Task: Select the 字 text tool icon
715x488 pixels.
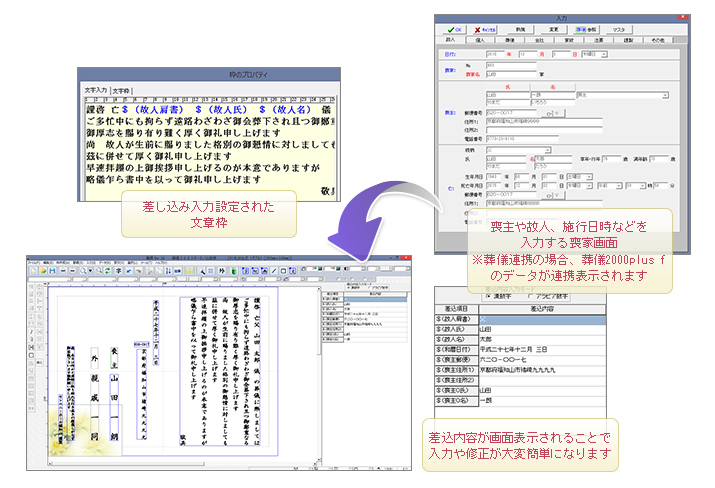Action: pos(118,270)
